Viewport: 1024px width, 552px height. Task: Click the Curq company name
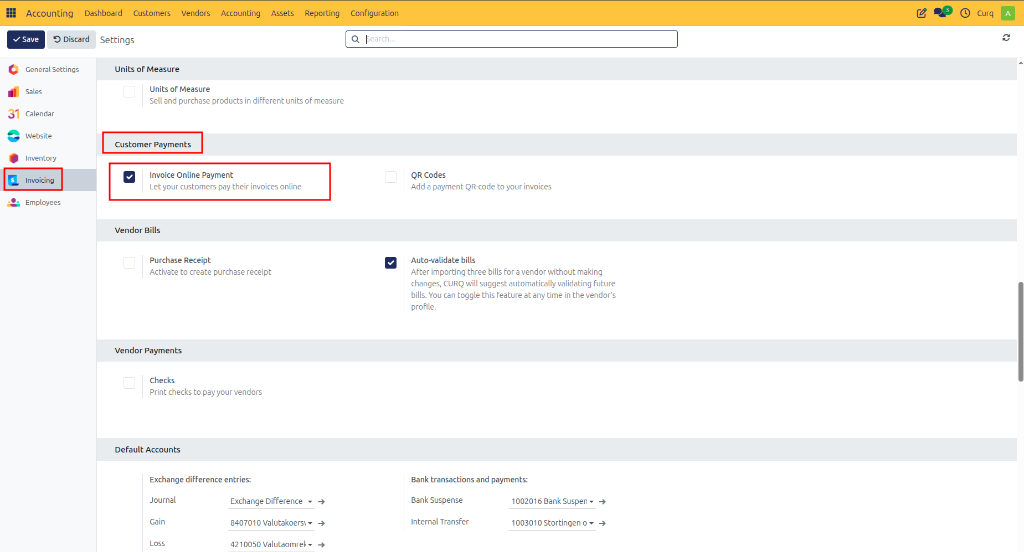click(985, 13)
